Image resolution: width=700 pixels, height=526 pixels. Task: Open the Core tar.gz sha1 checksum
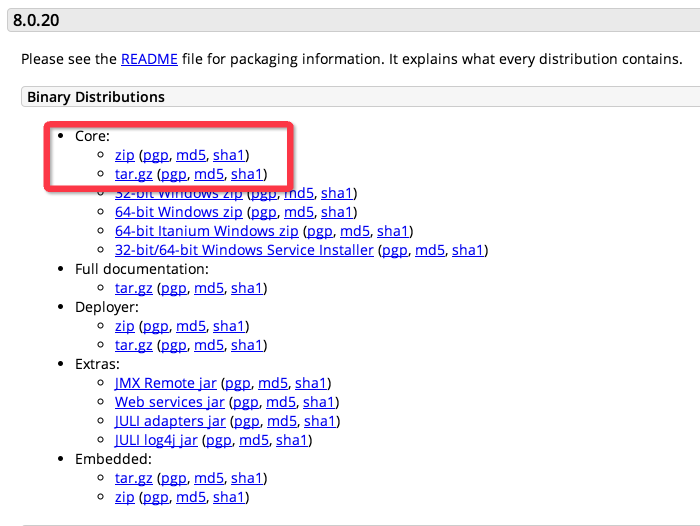248,174
